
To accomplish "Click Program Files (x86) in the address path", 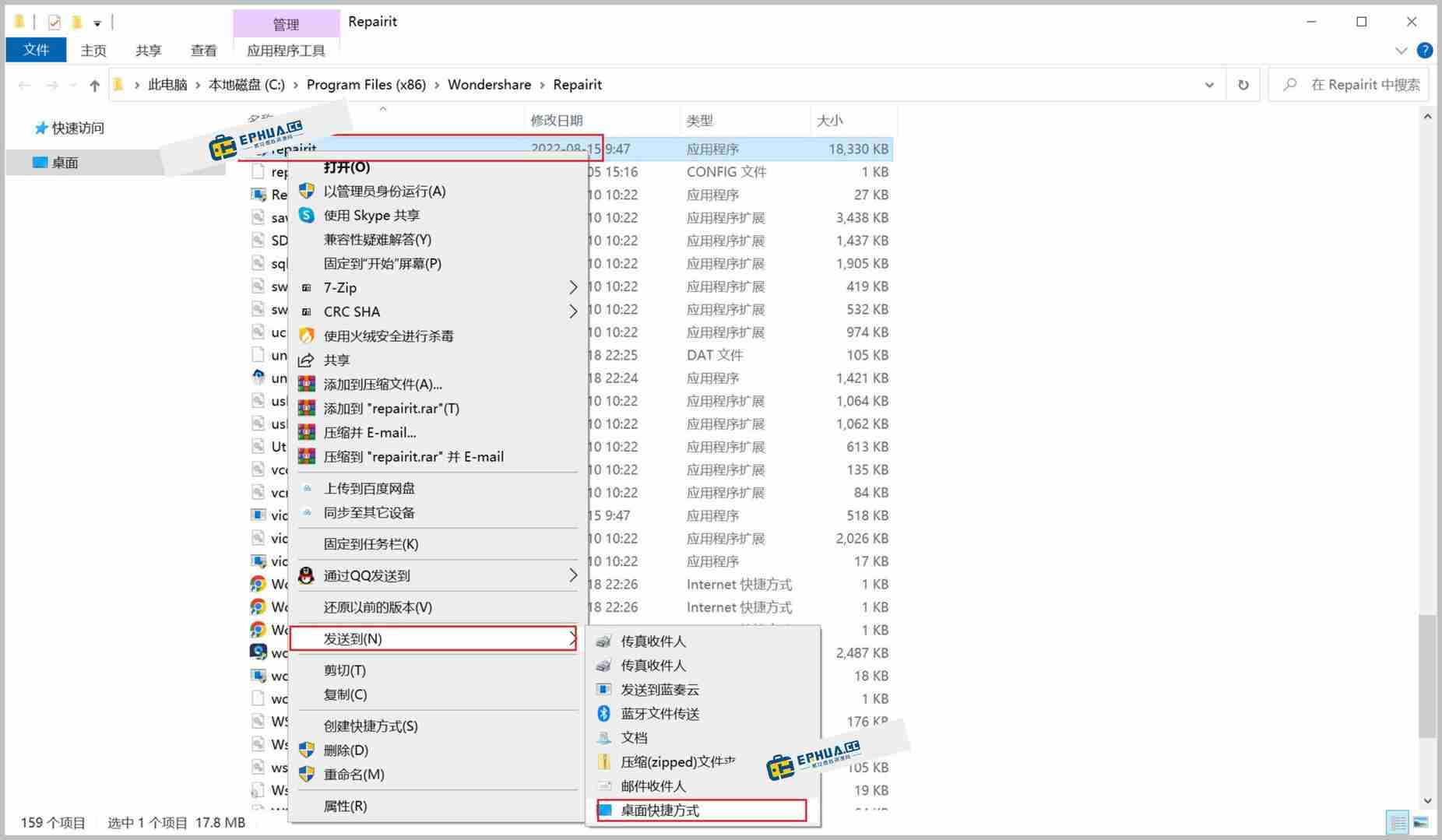I will pos(366,85).
